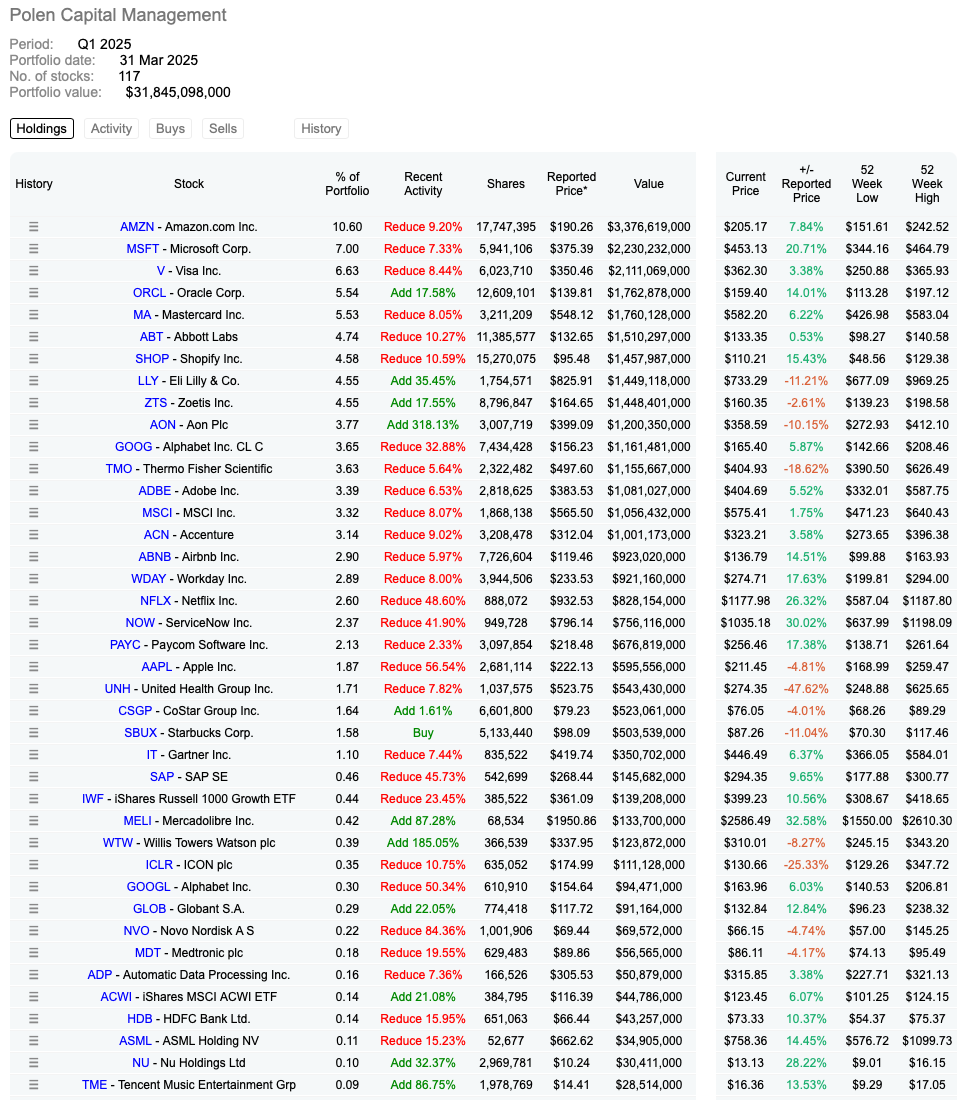The width and height of the screenshot is (961, 1100).
Task: Open the LLY ticker link
Action: [148, 381]
